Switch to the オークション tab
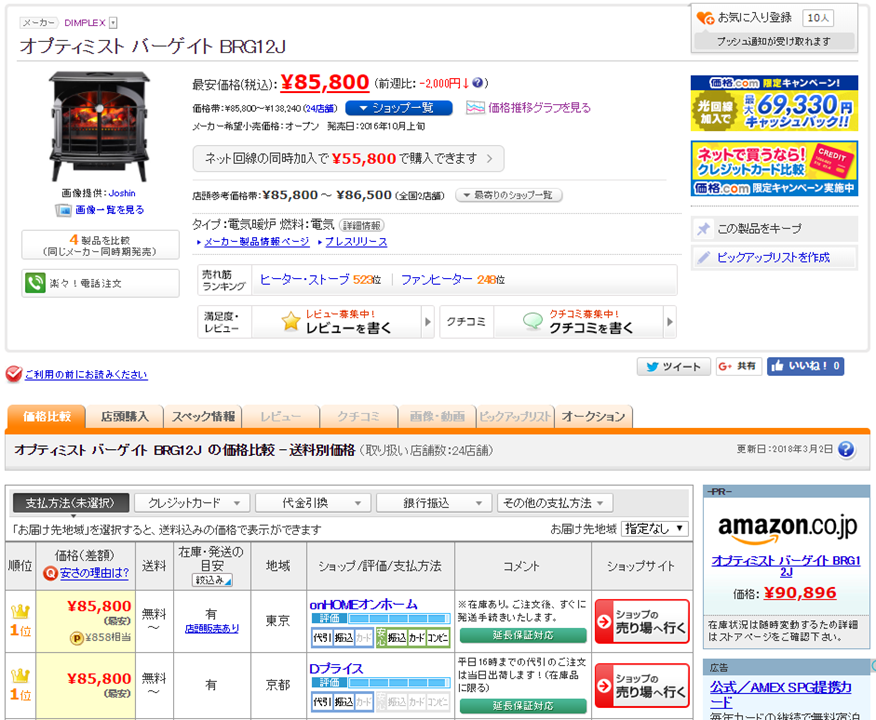876x720 pixels. pos(593,416)
